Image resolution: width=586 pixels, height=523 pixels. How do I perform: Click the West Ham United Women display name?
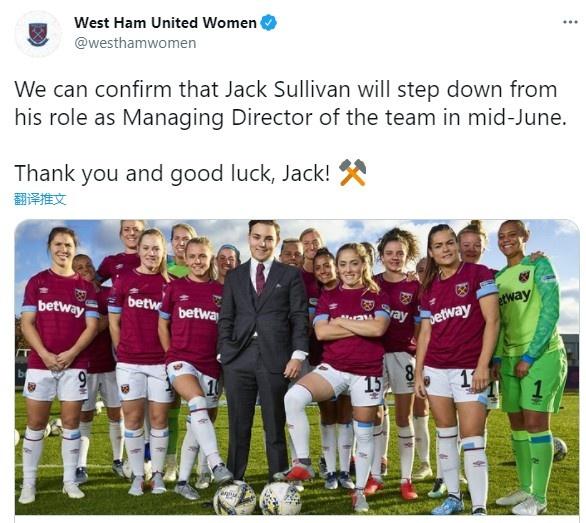(x=165, y=23)
